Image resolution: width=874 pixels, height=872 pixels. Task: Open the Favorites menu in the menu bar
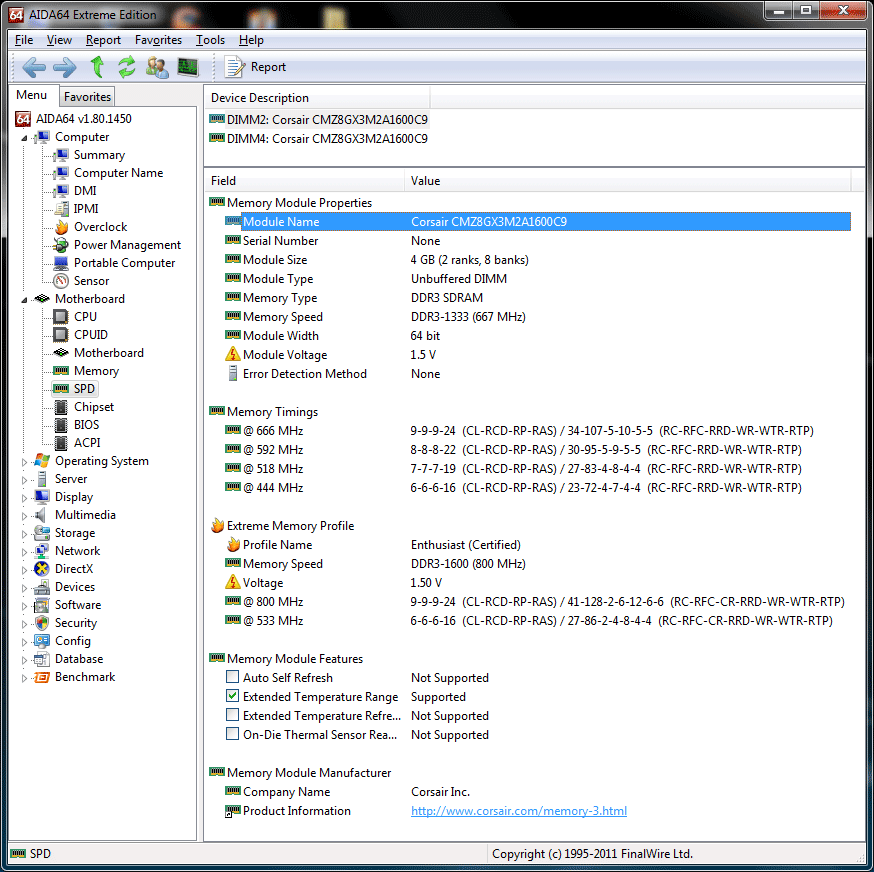point(158,40)
